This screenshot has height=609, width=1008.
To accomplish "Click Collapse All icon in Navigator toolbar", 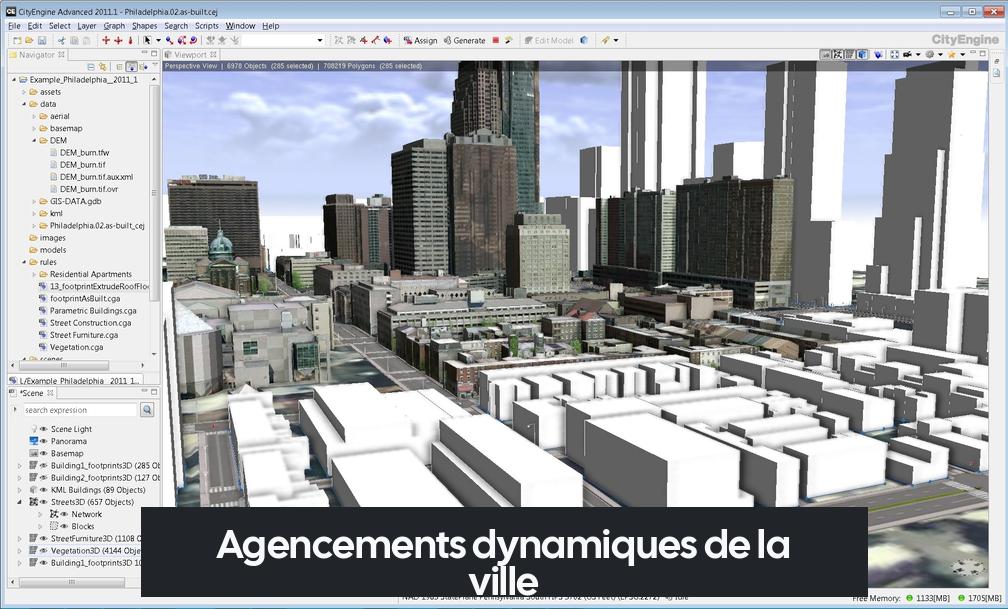I will pyautogui.click(x=91, y=67).
